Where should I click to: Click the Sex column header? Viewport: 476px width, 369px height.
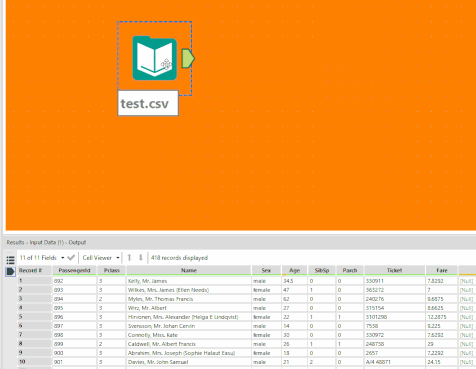(x=266, y=270)
